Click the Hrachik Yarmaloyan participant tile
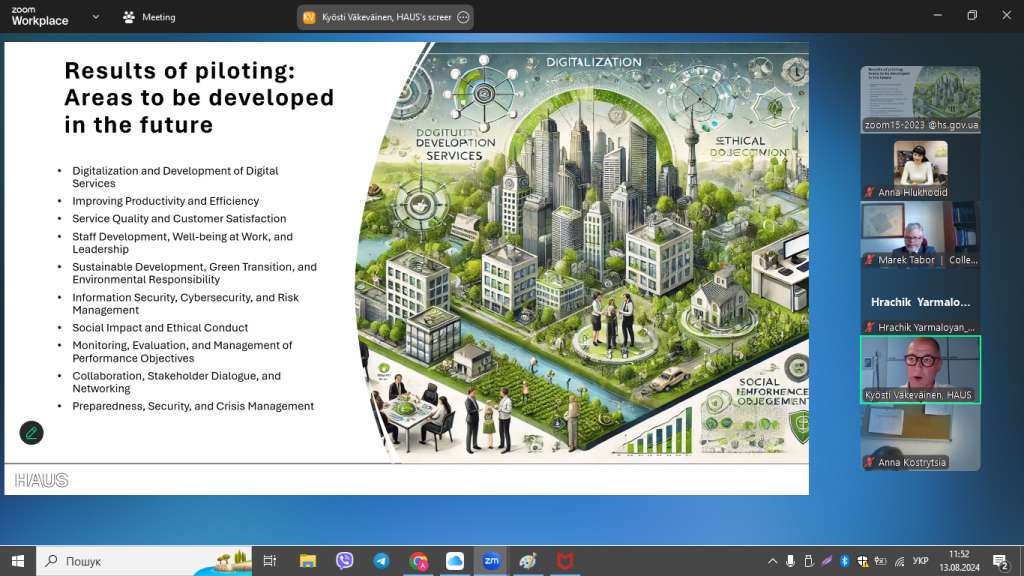The width and height of the screenshot is (1024, 576). 920,302
